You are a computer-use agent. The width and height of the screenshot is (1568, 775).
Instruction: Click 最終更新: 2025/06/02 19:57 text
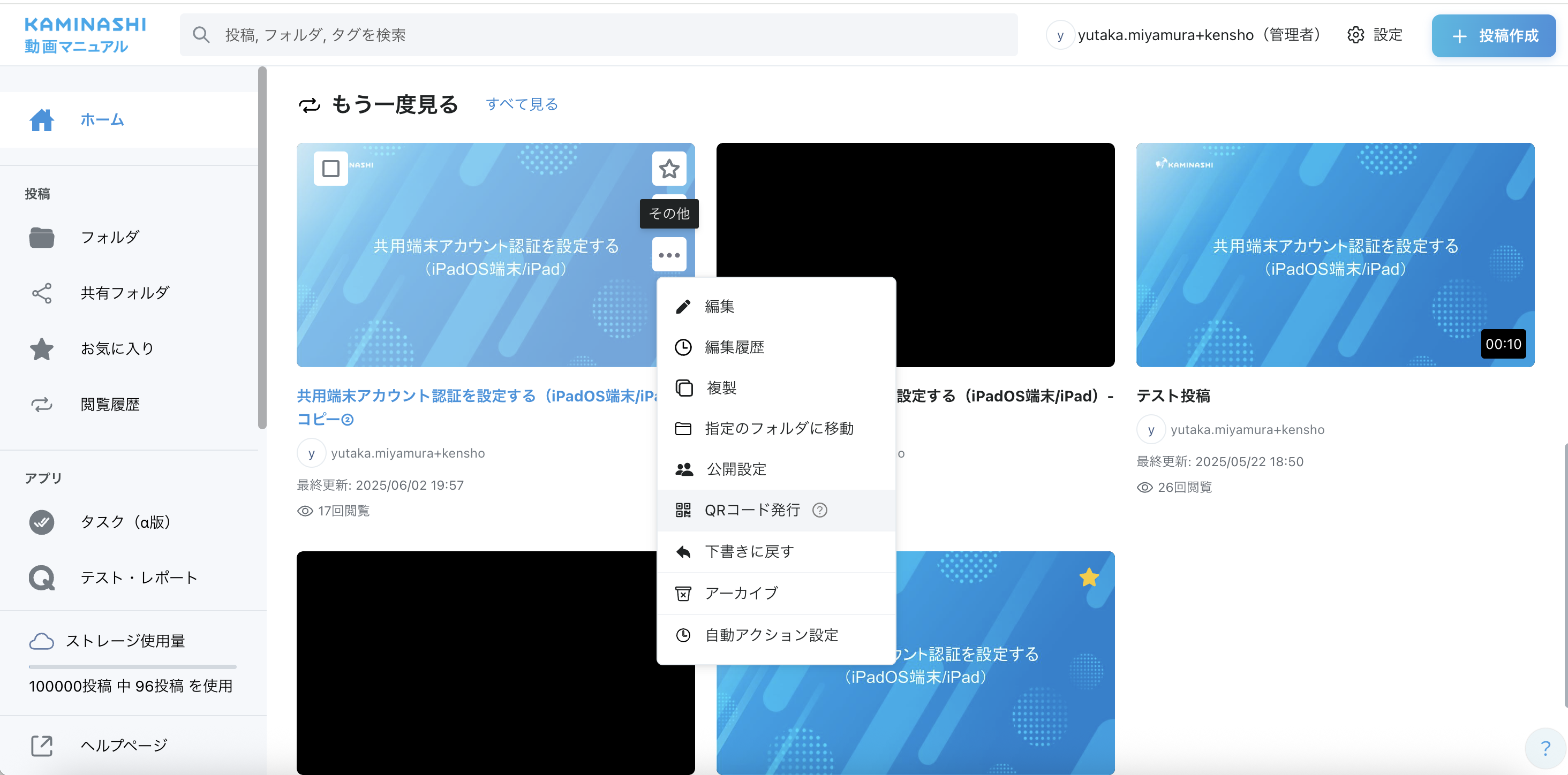380,485
